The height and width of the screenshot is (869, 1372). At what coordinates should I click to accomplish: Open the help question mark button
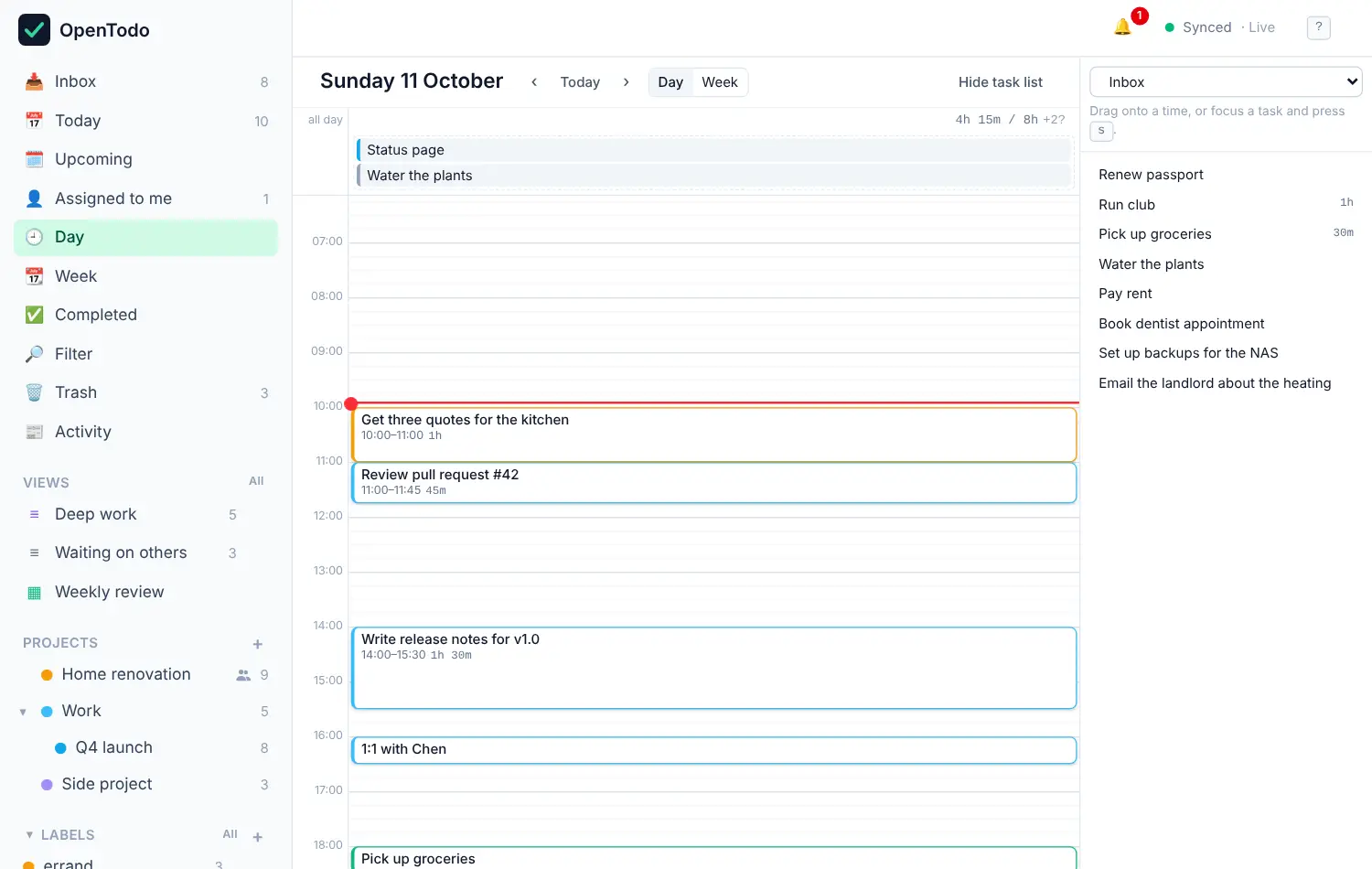1318,27
